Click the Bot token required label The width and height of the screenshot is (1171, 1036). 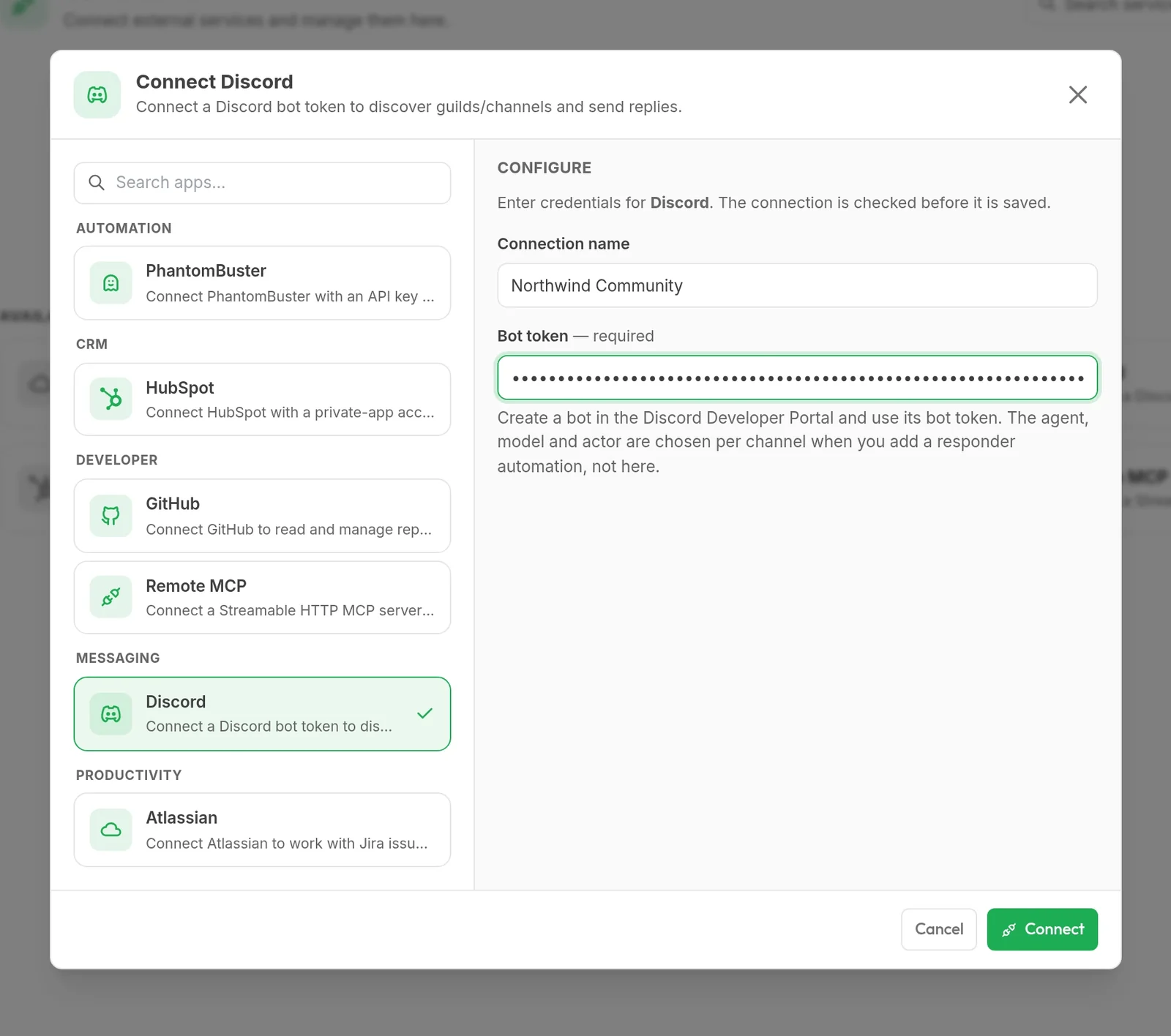click(x=575, y=336)
